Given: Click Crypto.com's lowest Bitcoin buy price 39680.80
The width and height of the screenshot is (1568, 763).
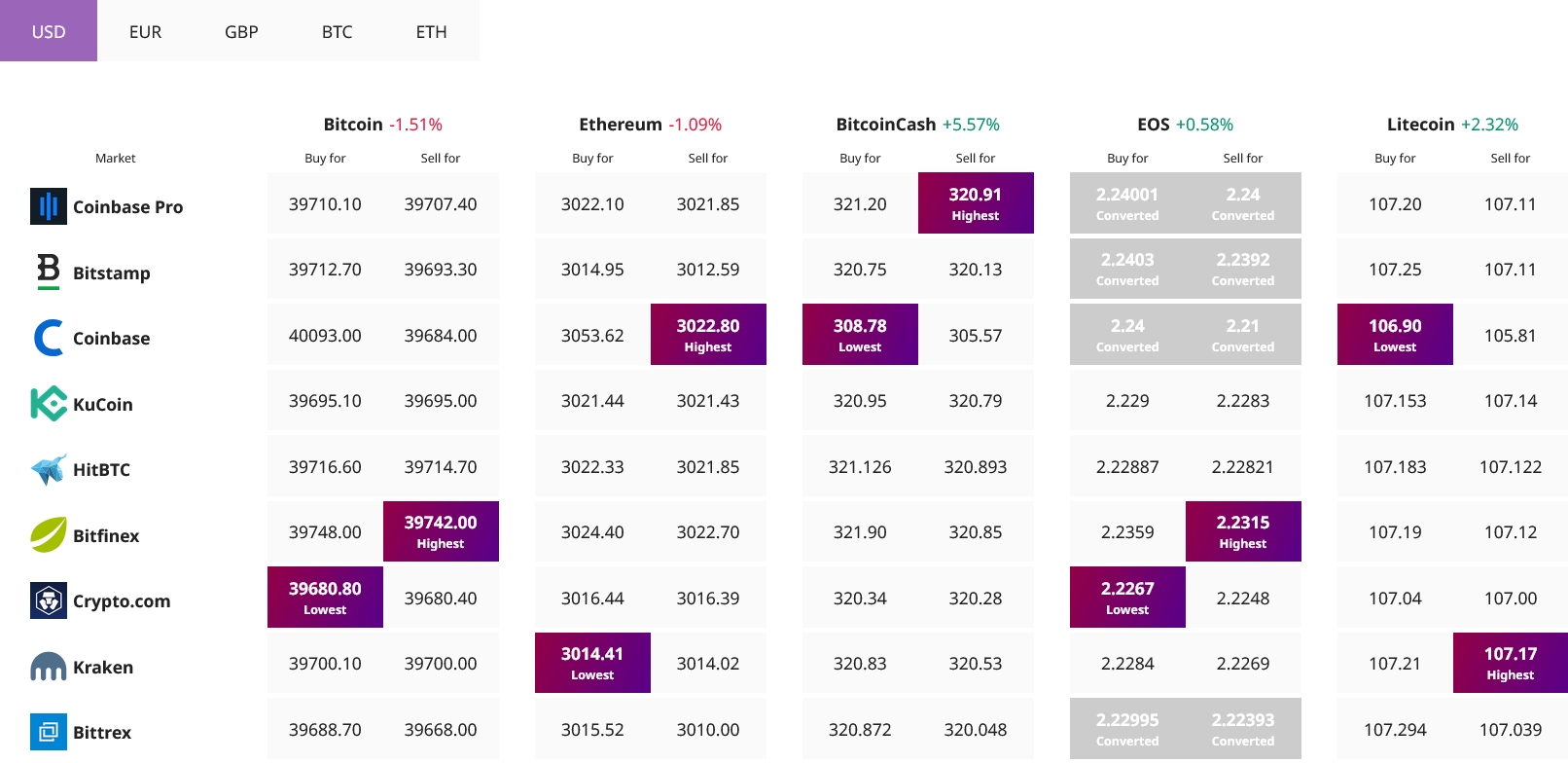Looking at the screenshot, I should (x=325, y=598).
